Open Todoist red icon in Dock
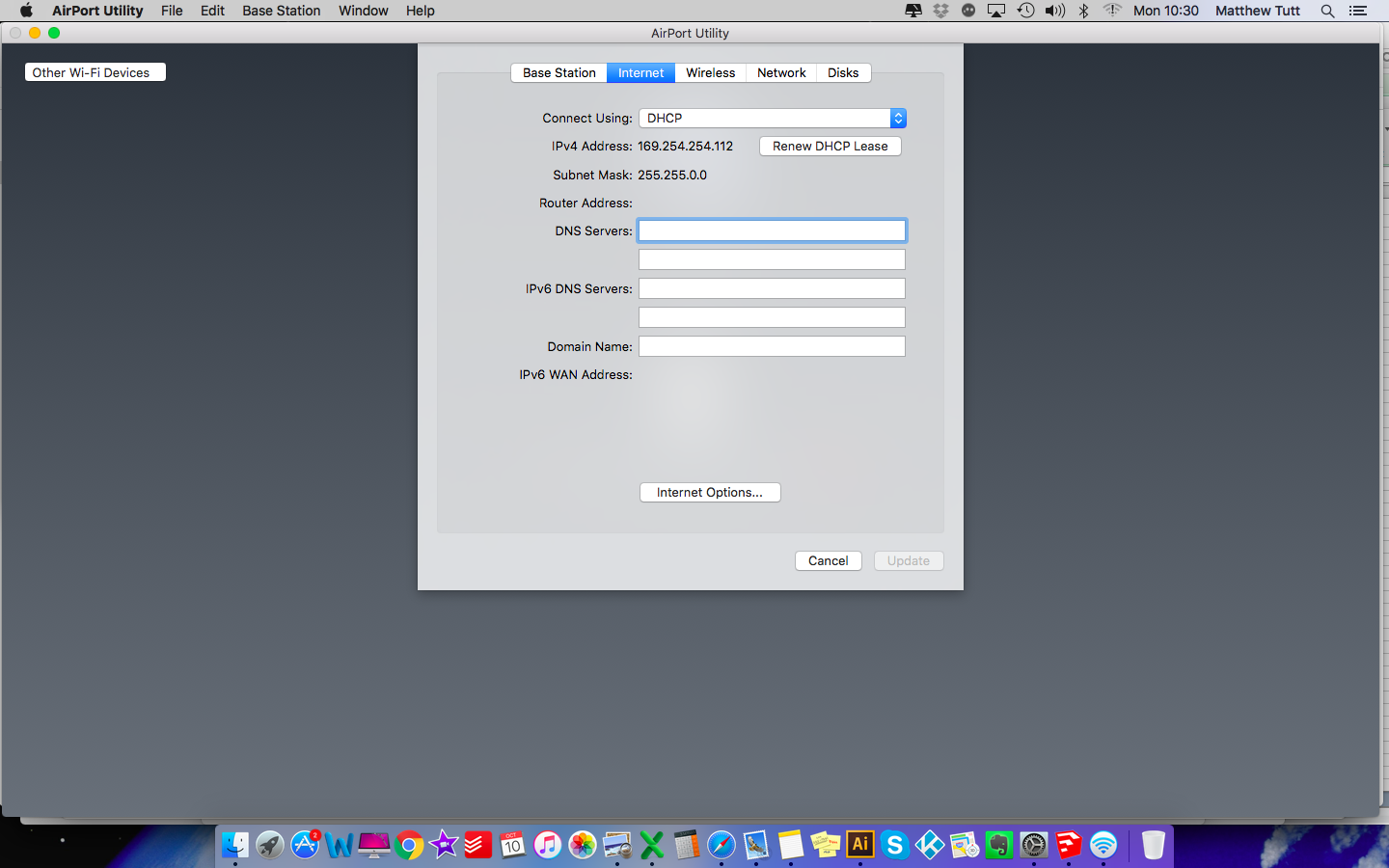 click(478, 846)
